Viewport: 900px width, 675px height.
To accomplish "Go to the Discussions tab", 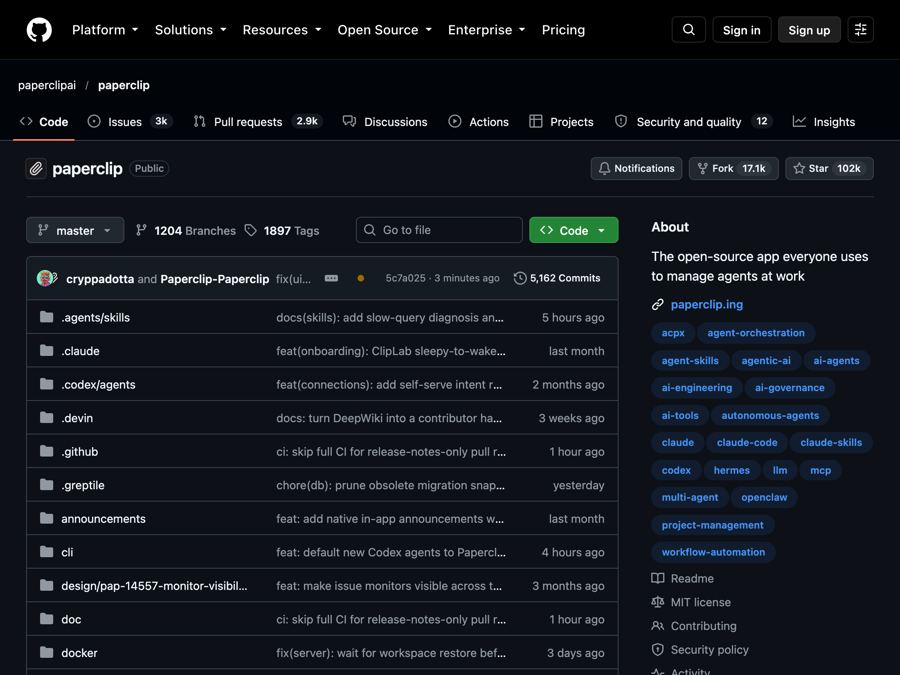I will coord(385,122).
